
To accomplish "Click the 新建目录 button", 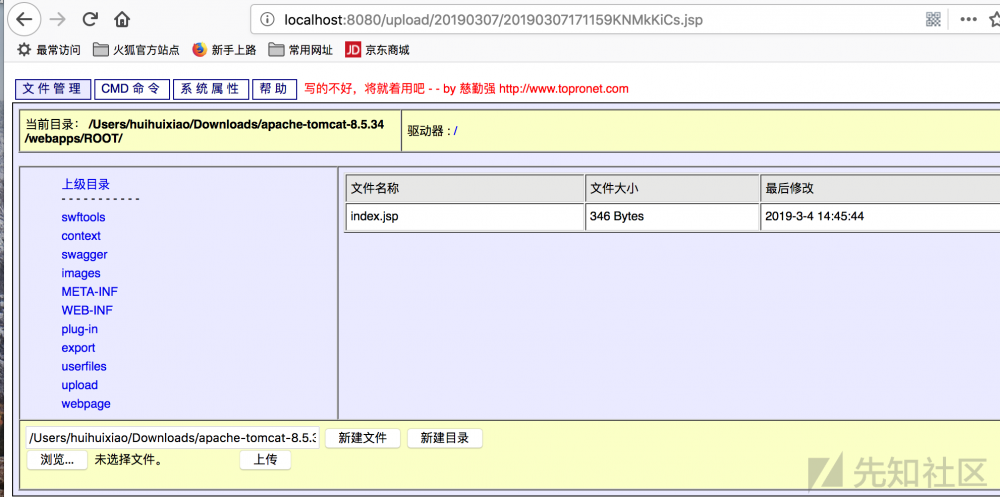I will (445, 438).
